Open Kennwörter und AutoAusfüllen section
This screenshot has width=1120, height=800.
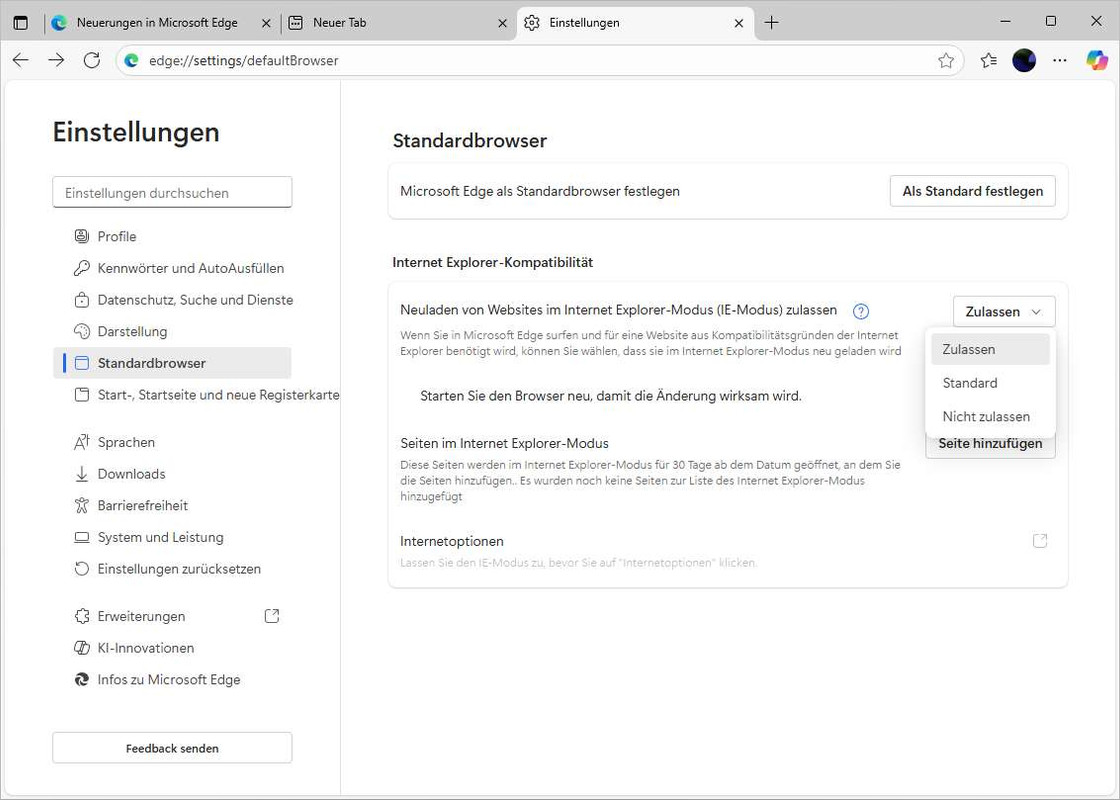(172, 268)
